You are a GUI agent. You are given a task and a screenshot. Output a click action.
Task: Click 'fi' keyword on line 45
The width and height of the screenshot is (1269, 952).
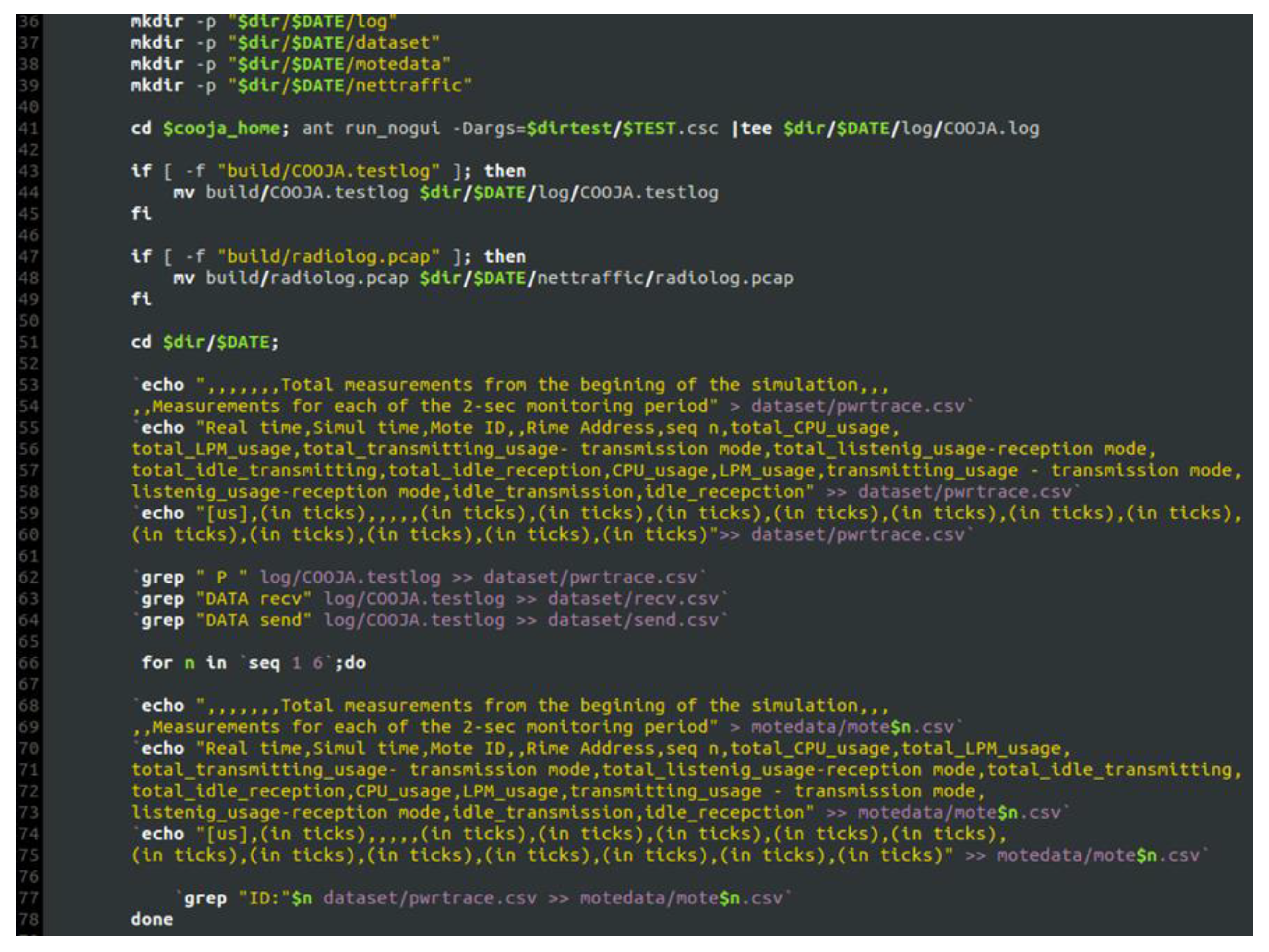141,213
